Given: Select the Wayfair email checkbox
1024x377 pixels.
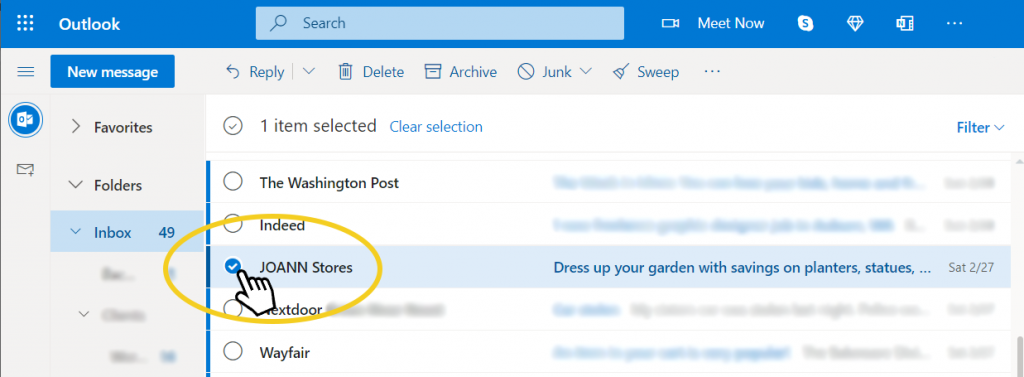Looking at the screenshot, I should click(x=232, y=352).
